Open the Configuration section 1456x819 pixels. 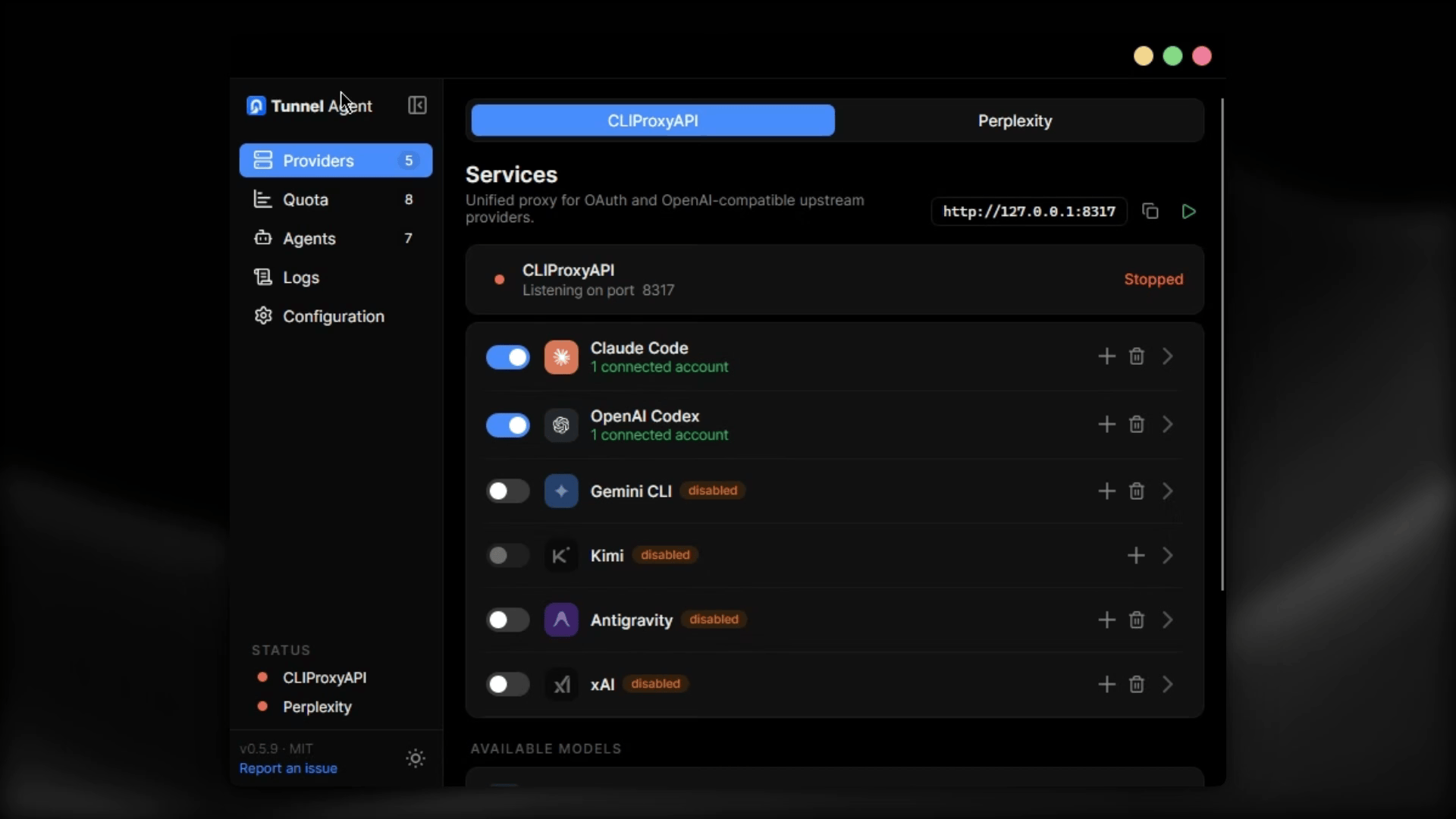click(336, 316)
